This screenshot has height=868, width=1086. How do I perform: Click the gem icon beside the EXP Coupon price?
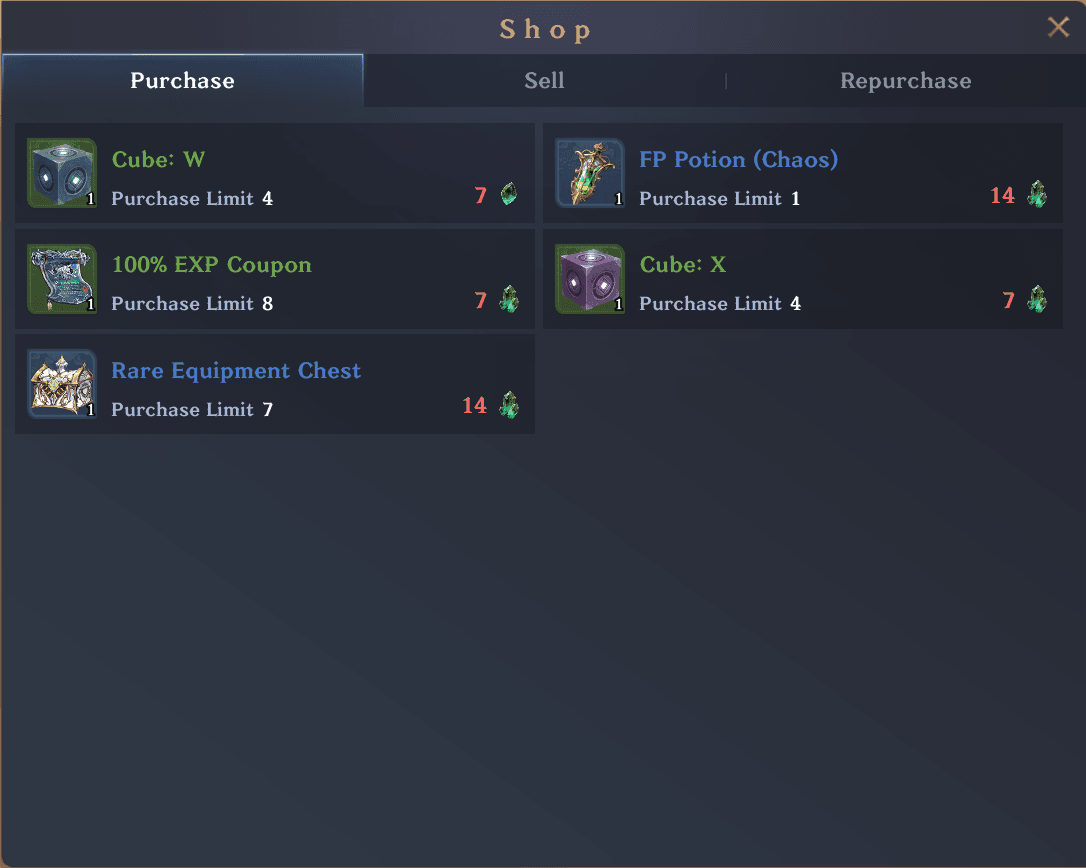(x=508, y=300)
